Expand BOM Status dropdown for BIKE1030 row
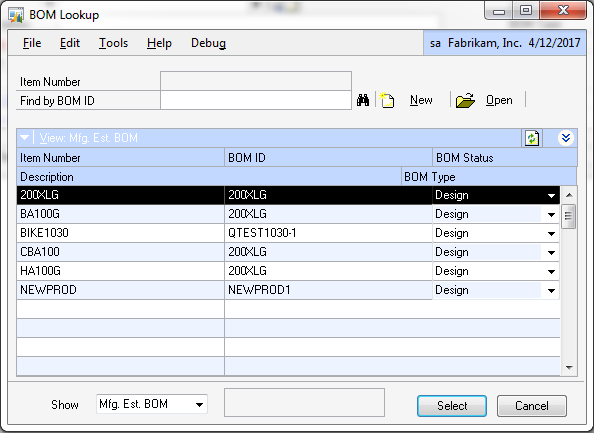This screenshot has height=433, width=594. pyautogui.click(x=551, y=233)
